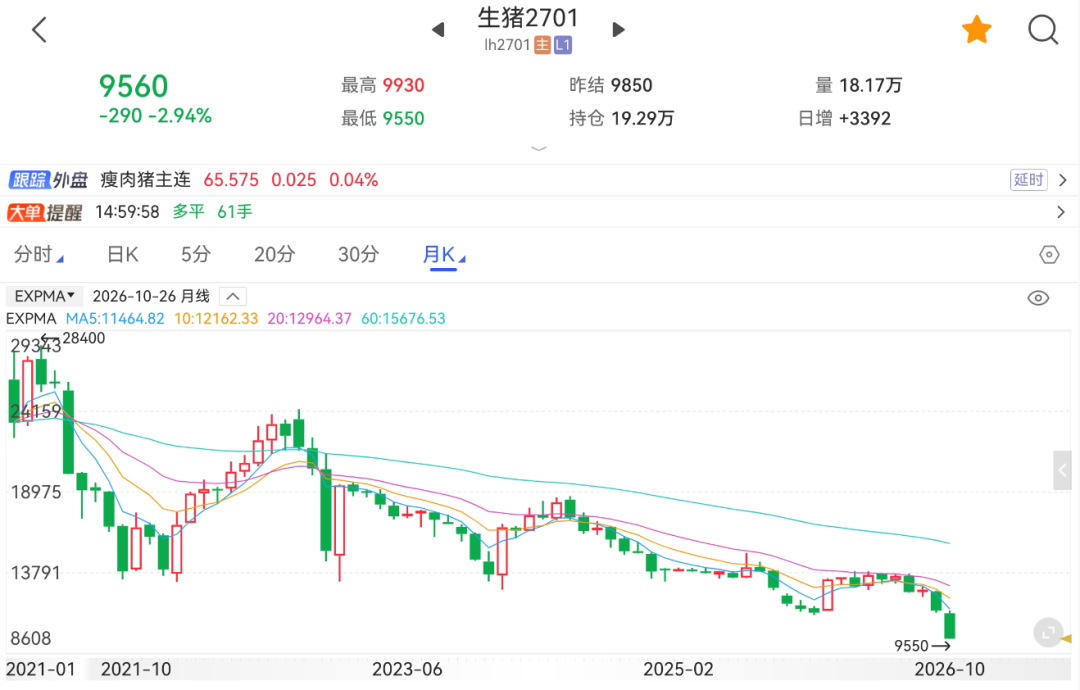Image resolution: width=1080 pixels, height=690 pixels.
Task: Expand the quote details chevron
Action: pyautogui.click(x=539, y=149)
